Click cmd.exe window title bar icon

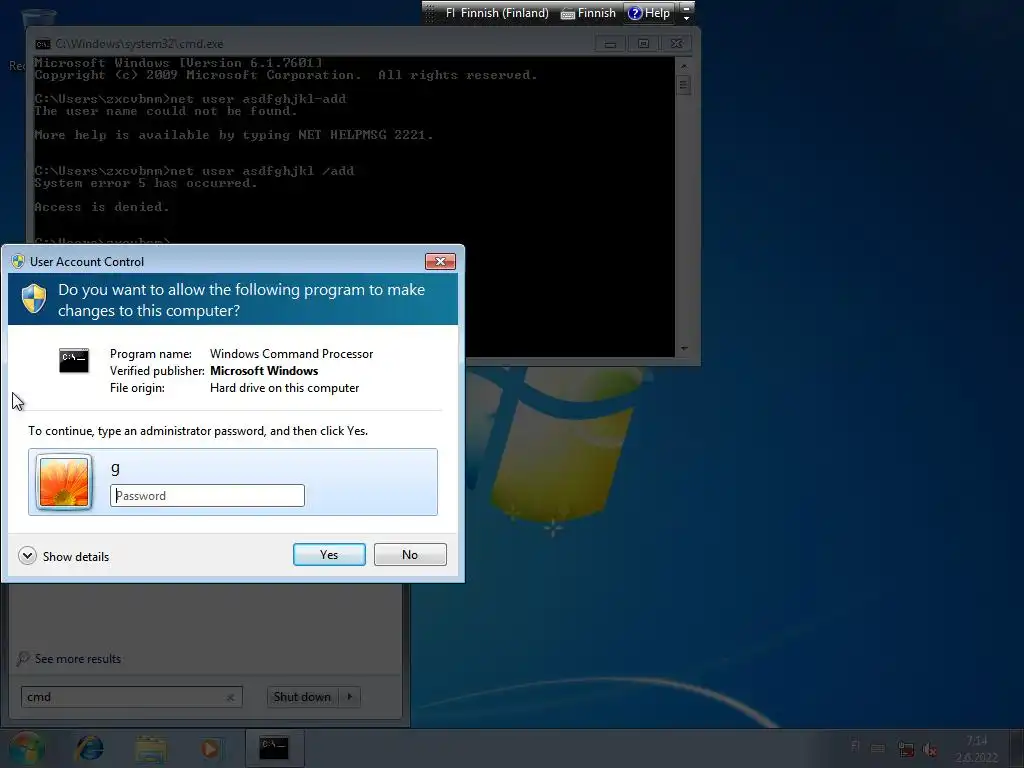(x=43, y=44)
